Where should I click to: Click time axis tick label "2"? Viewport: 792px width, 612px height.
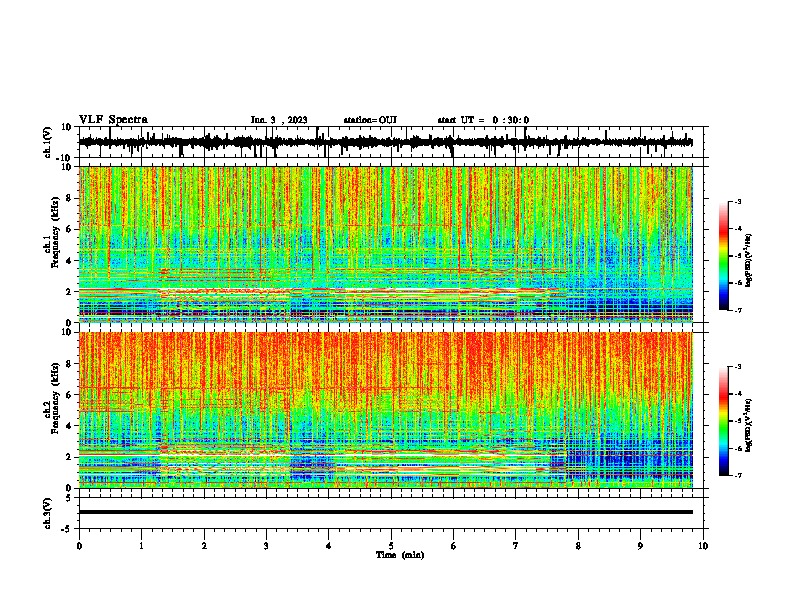tap(204, 546)
